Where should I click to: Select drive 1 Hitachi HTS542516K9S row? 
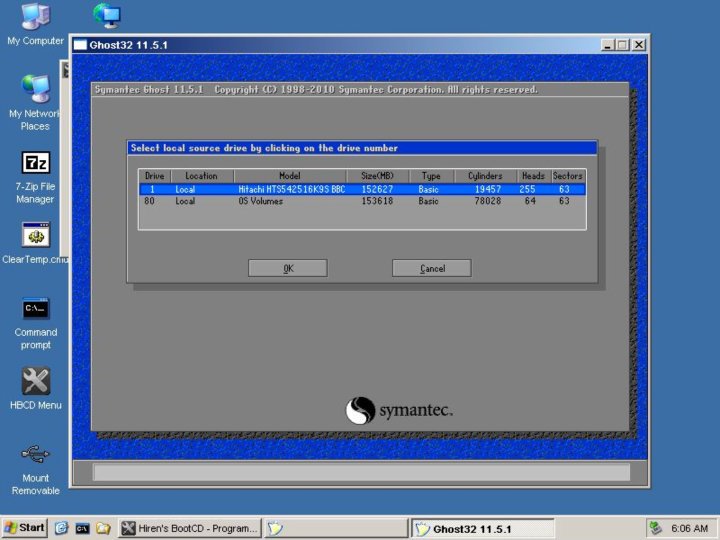point(362,189)
